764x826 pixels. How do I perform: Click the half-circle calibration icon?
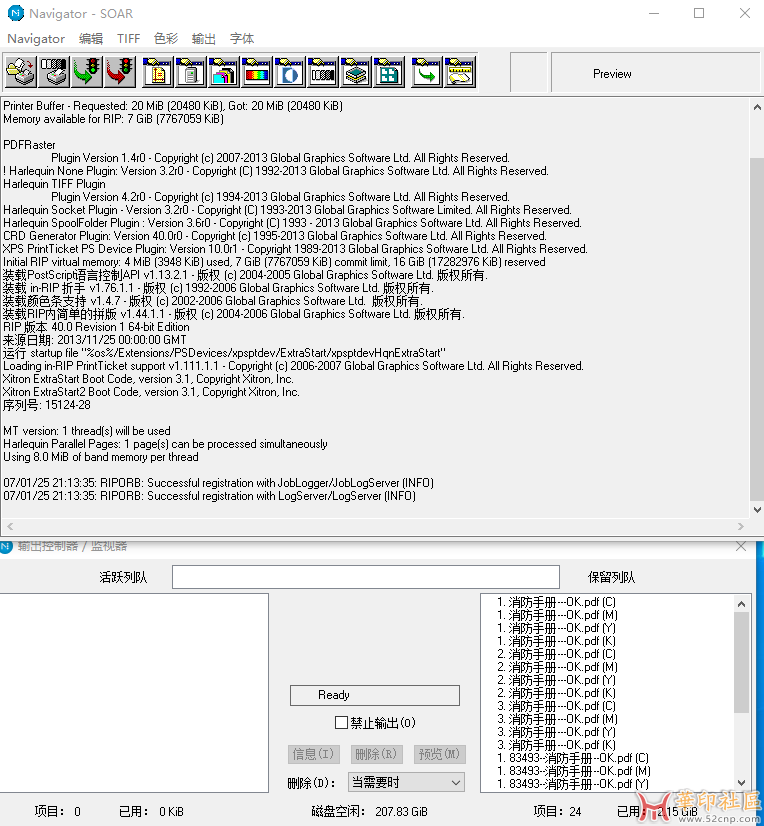289,72
